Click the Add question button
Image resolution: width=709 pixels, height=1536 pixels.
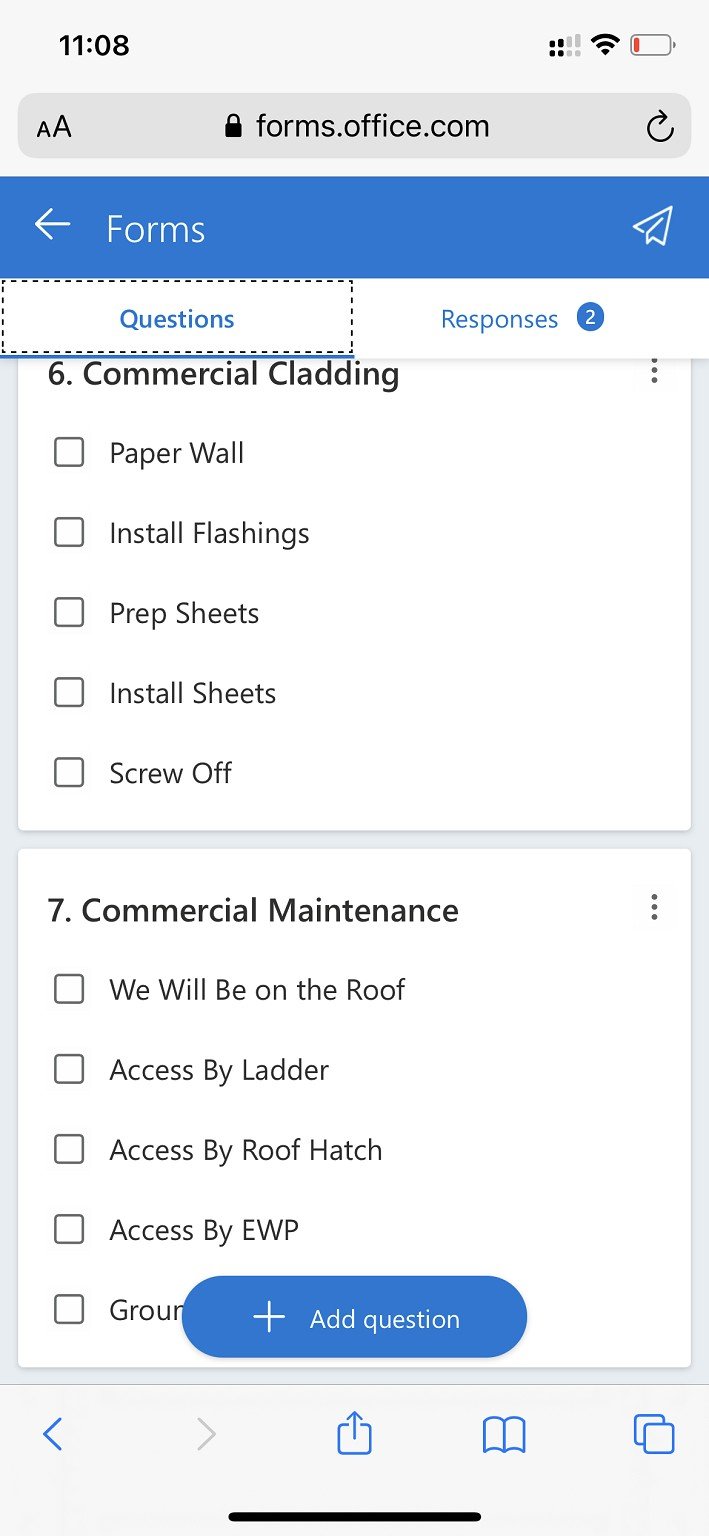[x=354, y=1317]
